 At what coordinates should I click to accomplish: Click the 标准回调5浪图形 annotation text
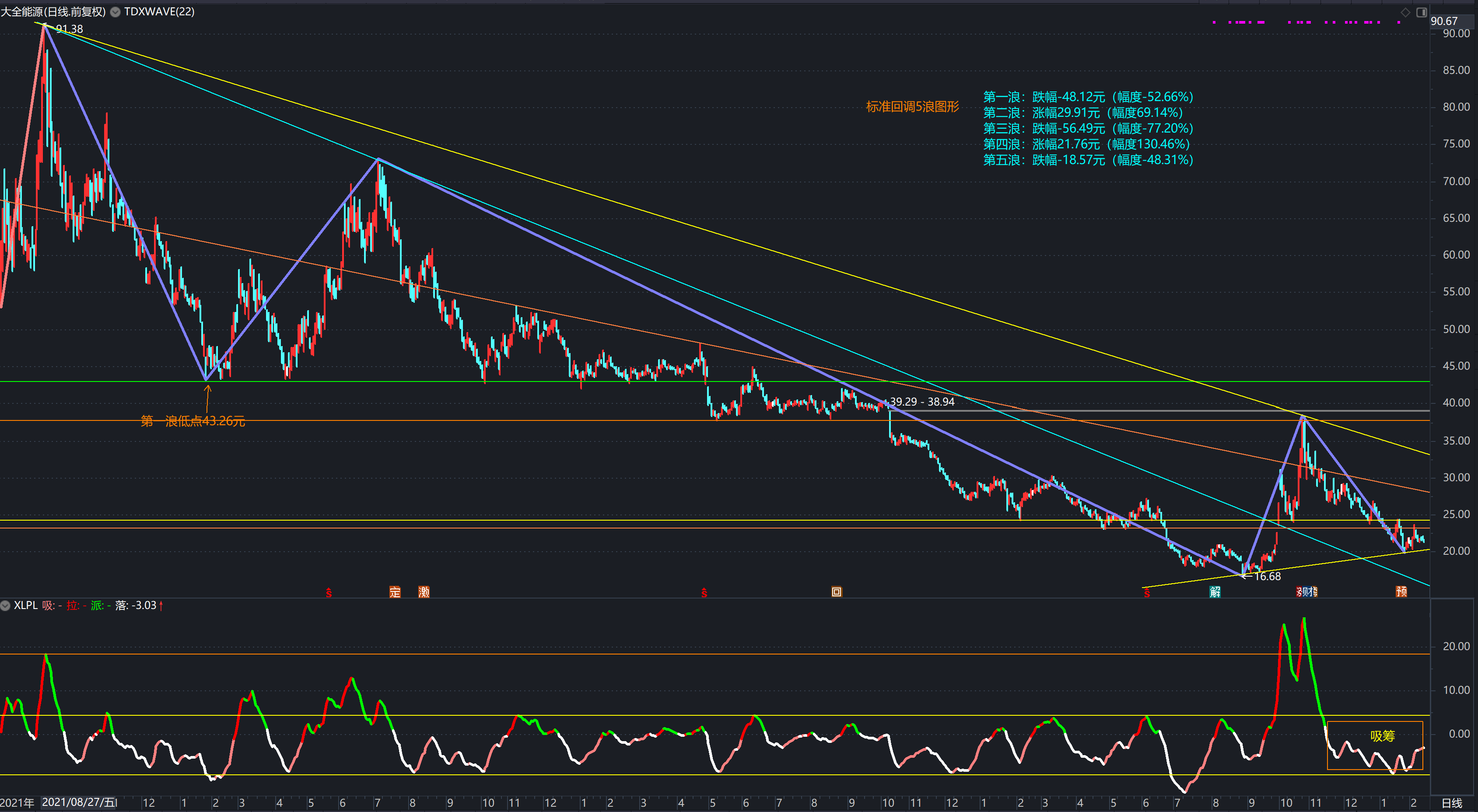(x=912, y=107)
